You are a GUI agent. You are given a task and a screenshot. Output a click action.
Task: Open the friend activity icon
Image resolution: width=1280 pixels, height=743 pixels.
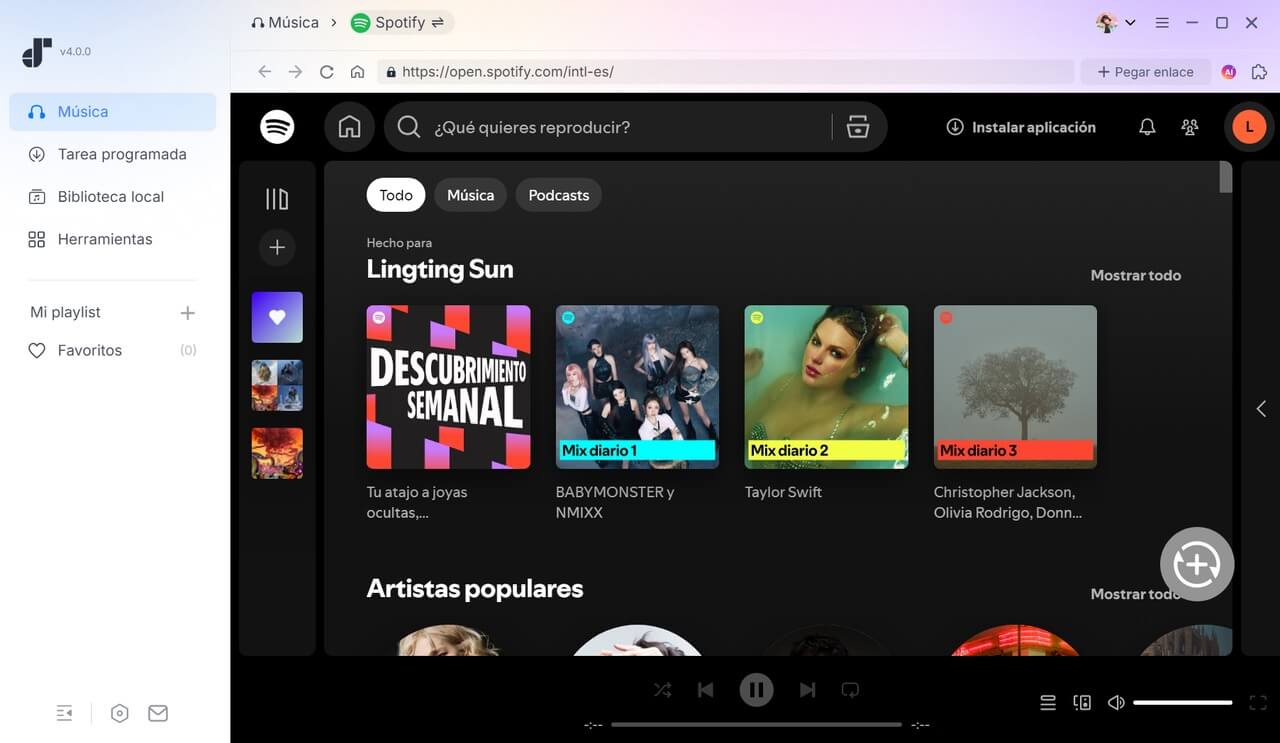1189,127
